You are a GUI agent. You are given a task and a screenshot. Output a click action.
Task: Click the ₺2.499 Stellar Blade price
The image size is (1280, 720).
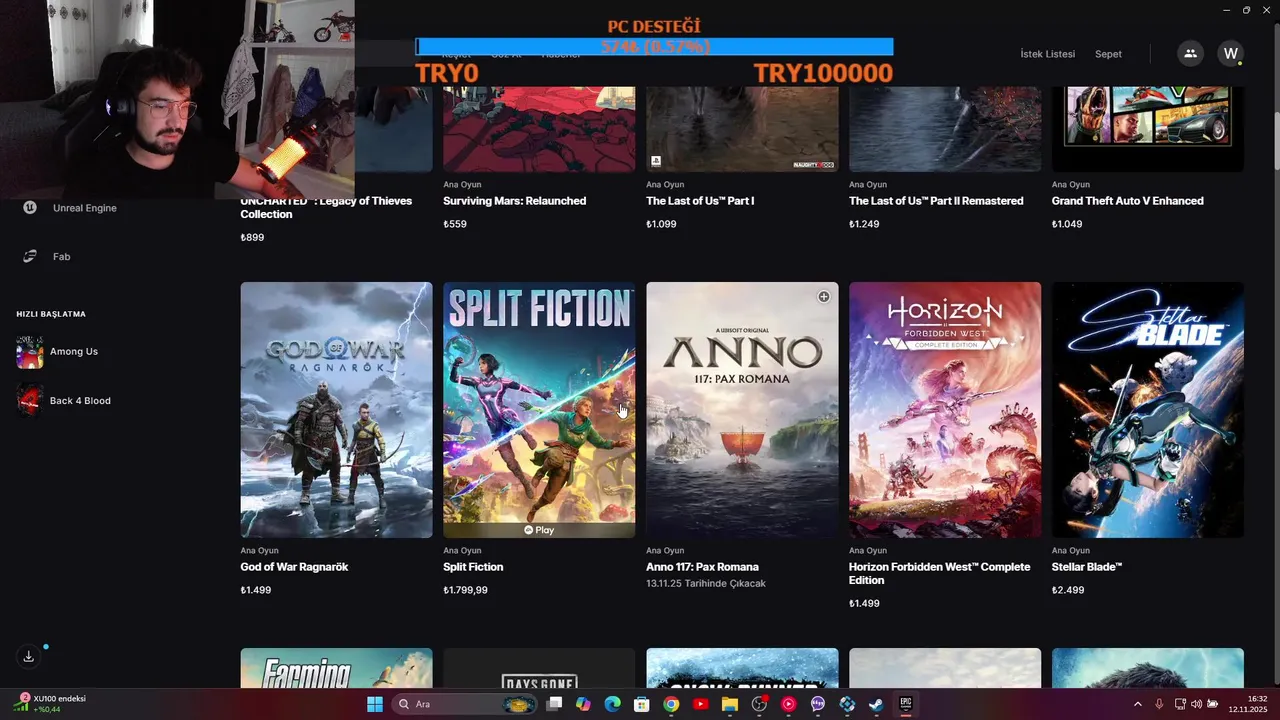click(x=1068, y=590)
